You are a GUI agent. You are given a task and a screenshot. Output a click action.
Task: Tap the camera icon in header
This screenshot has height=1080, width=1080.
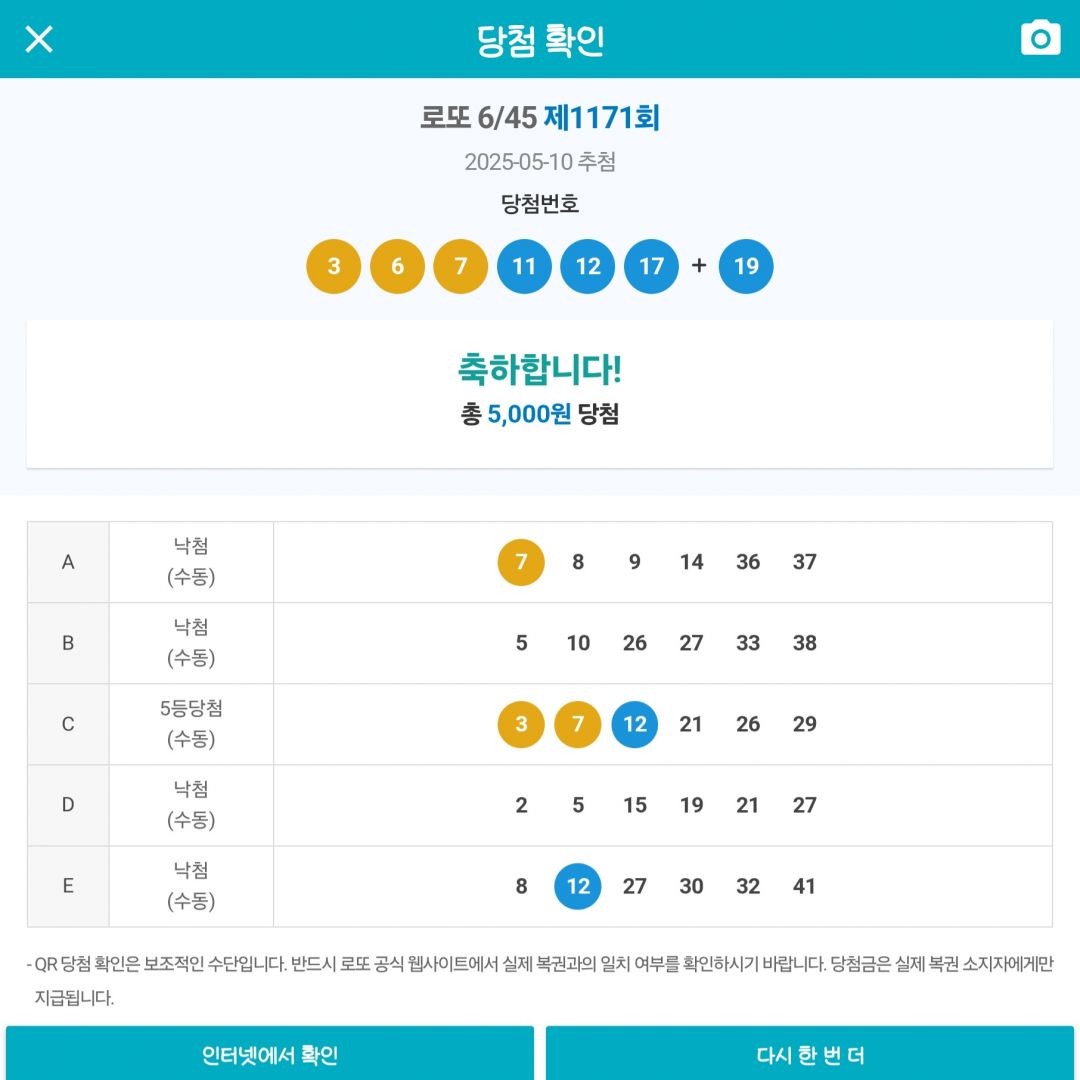tap(1040, 38)
